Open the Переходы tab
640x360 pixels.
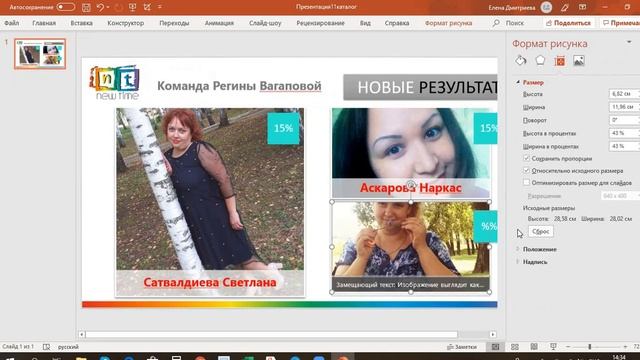click(x=174, y=23)
